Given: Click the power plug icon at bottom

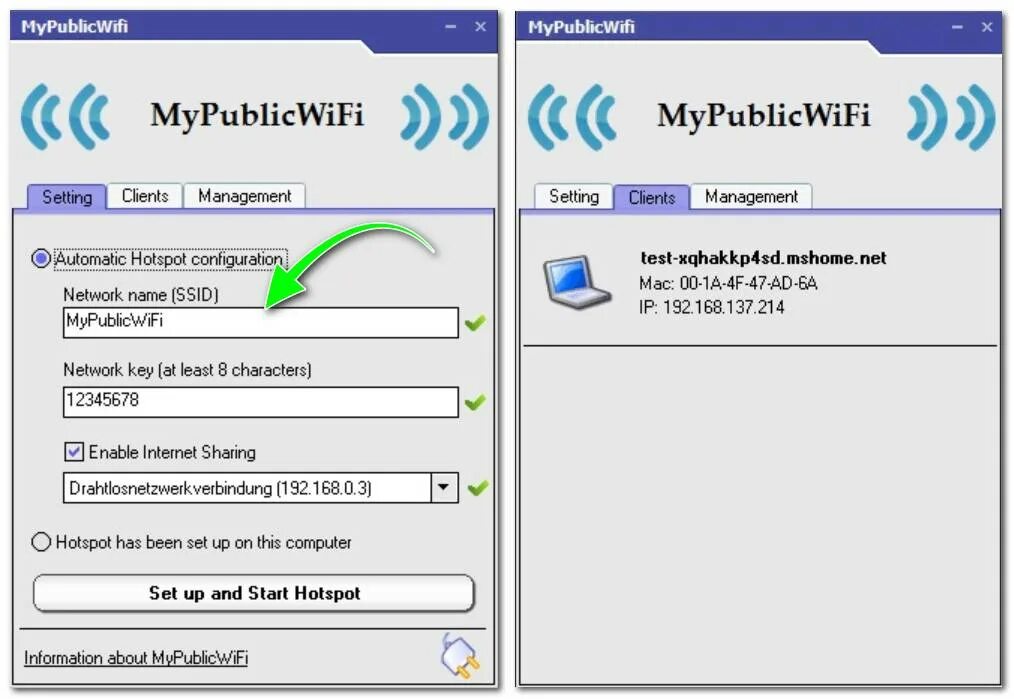Looking at the screenshot, I should click(x=460, y=656).
